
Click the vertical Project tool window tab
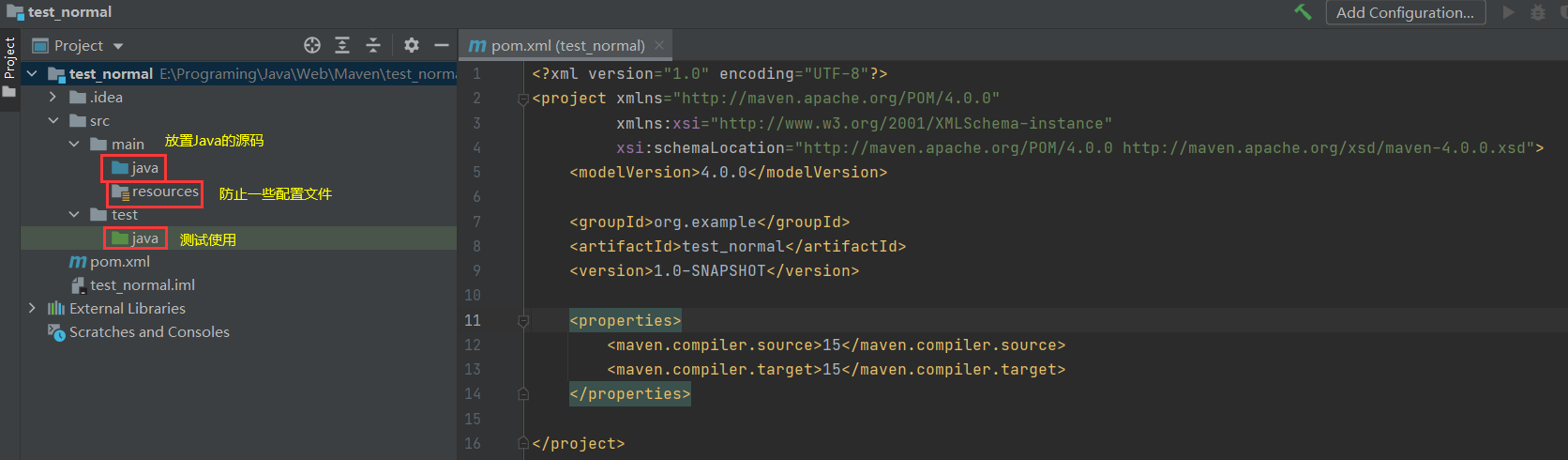[x=9, y=58]
